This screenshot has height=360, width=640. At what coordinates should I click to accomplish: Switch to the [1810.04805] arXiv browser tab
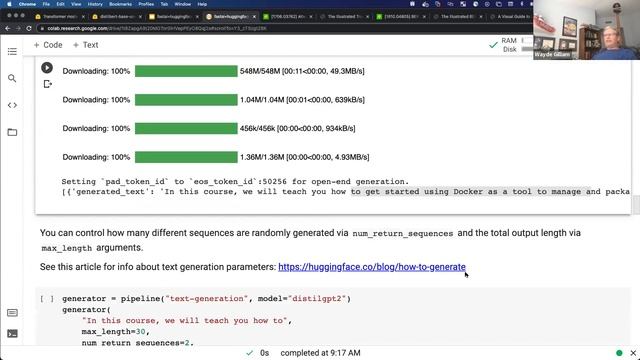point(400,17)
